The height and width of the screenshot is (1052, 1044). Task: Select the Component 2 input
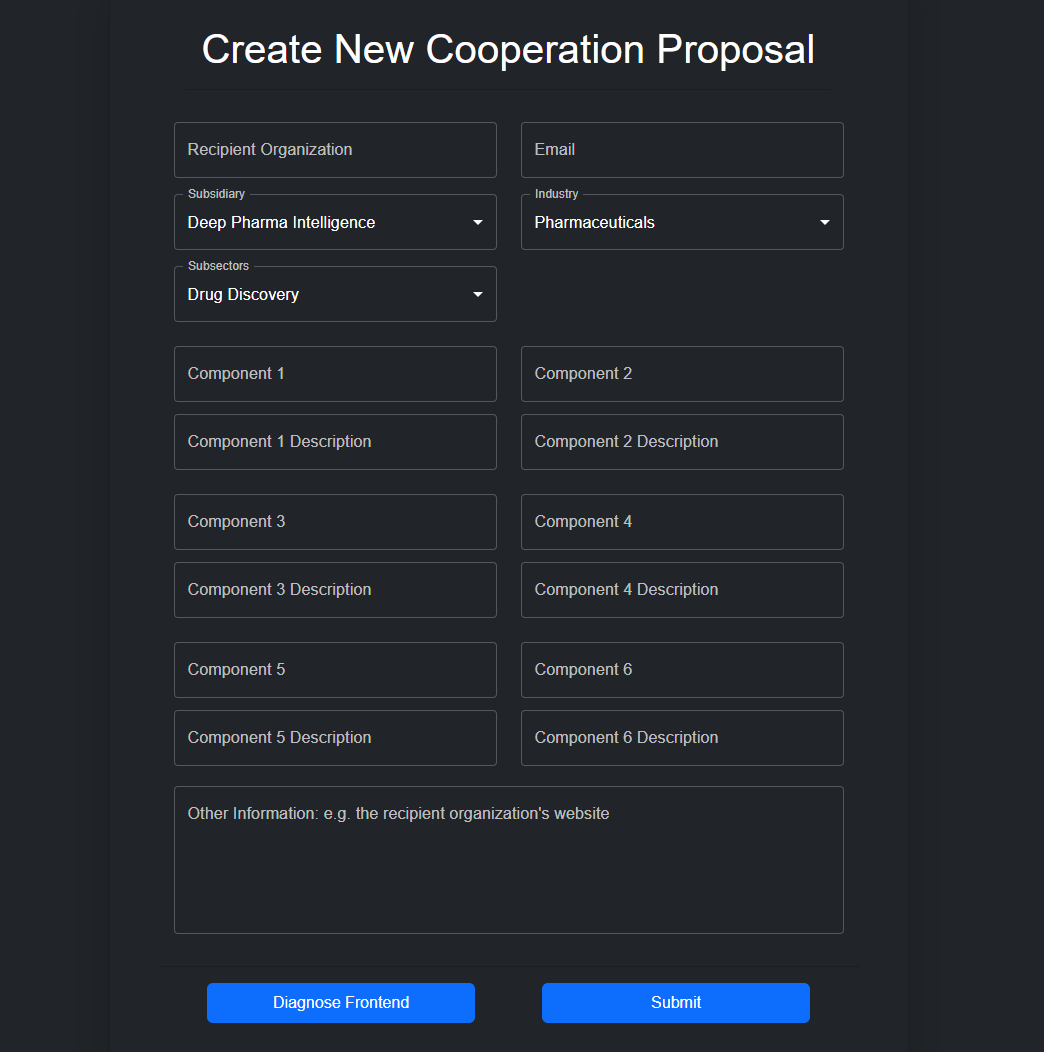[x=682, y=374]
